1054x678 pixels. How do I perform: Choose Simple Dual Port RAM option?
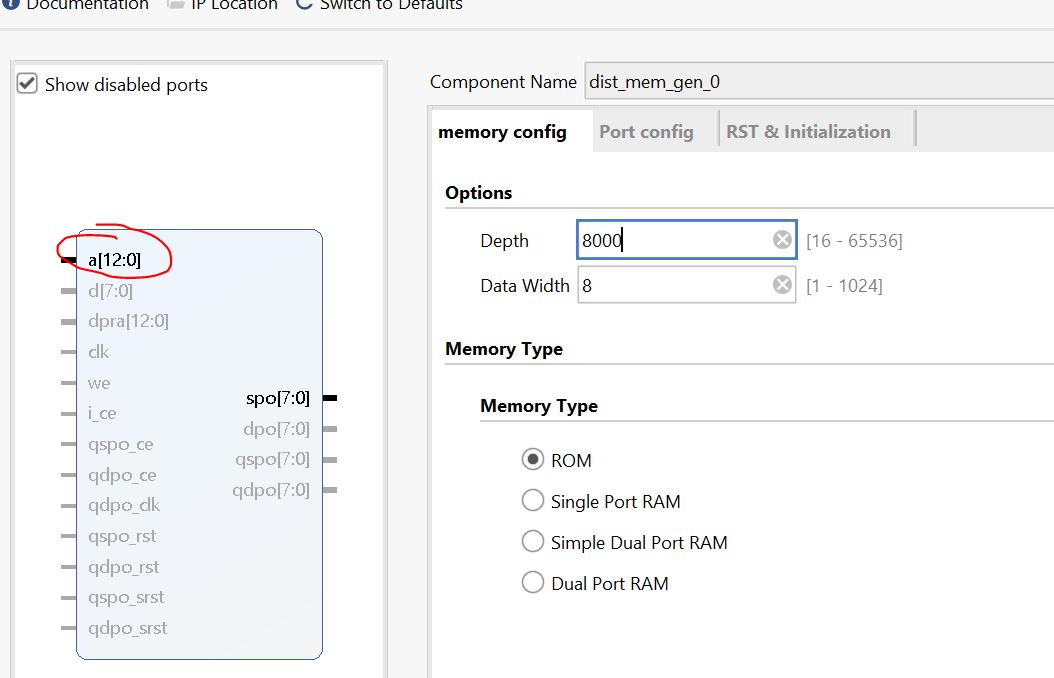(x=533, y=542)
